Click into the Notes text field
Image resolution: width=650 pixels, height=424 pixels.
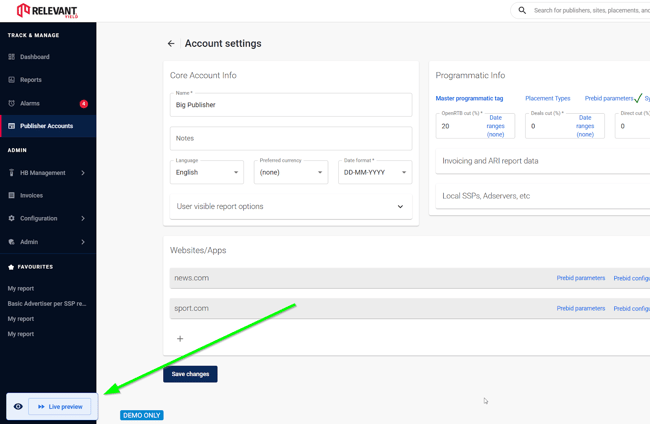(x=290, y=138)
